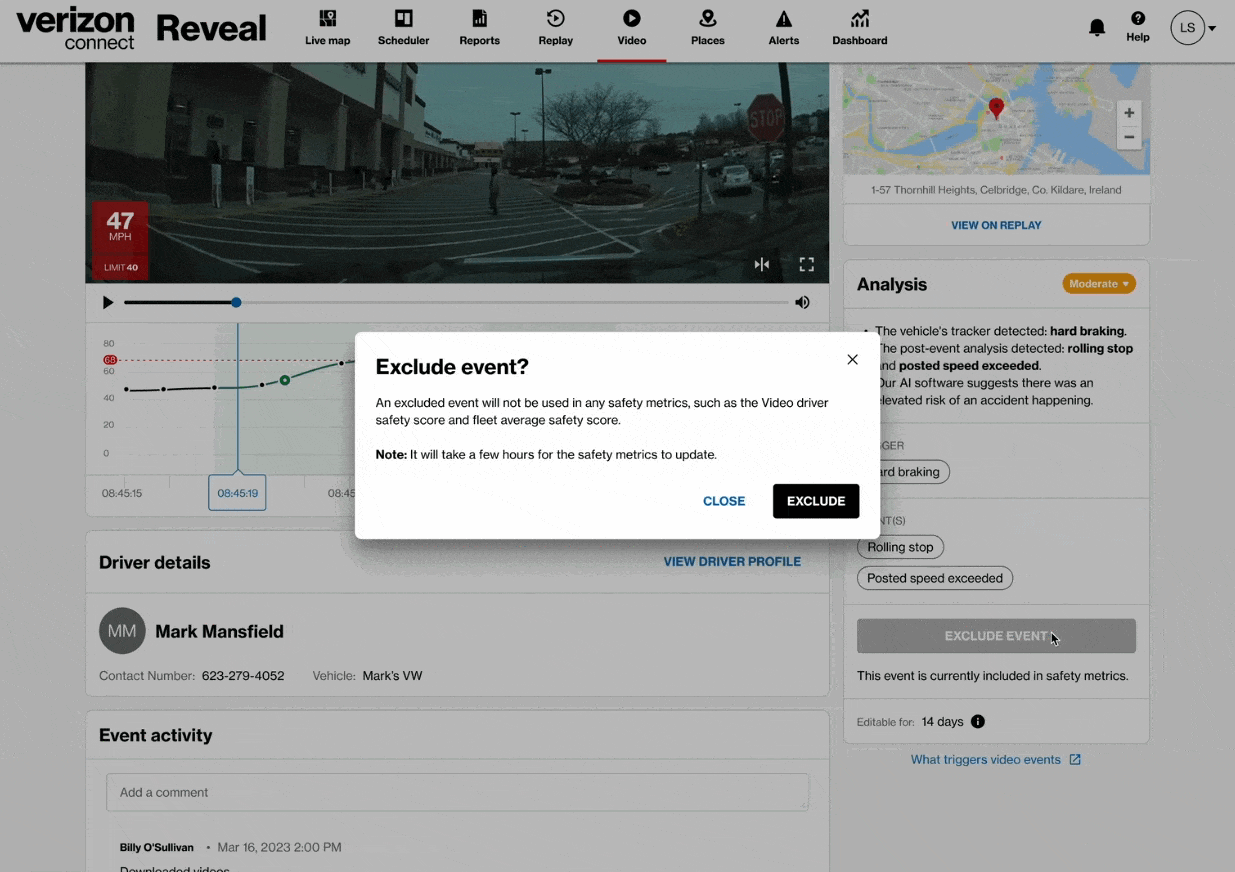Click map address text 1-57 Thornhill Heights
The image size is (1235, 872).
click(x=996, y=190)
